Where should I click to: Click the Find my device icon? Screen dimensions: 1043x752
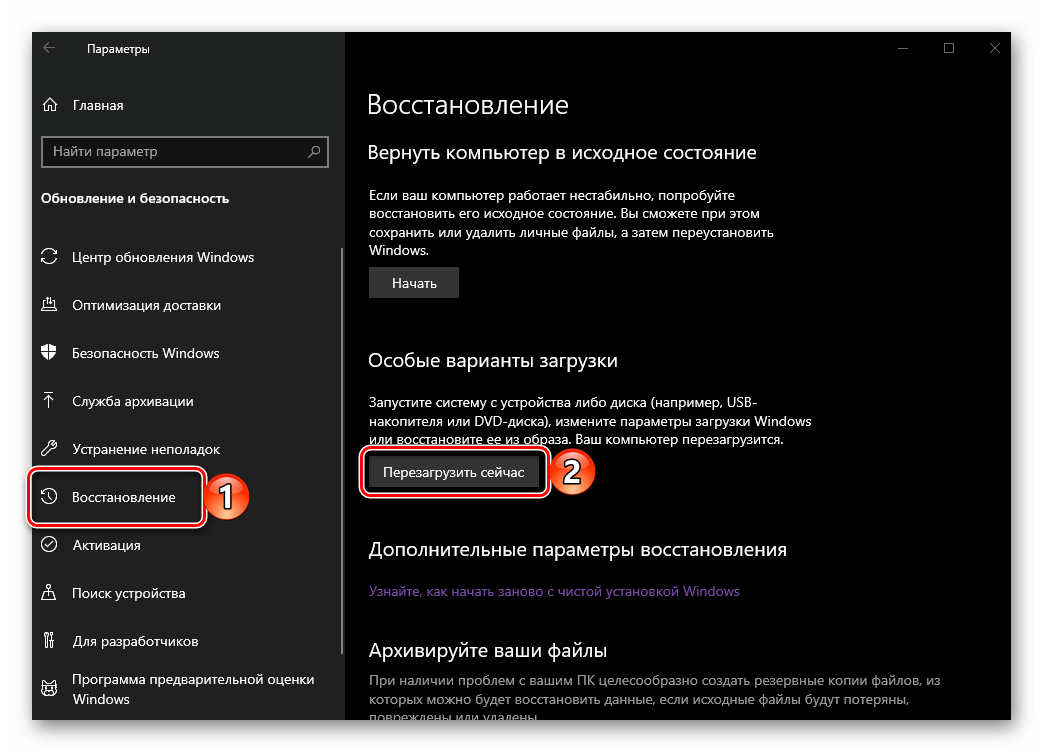click(x=49, y=593)
